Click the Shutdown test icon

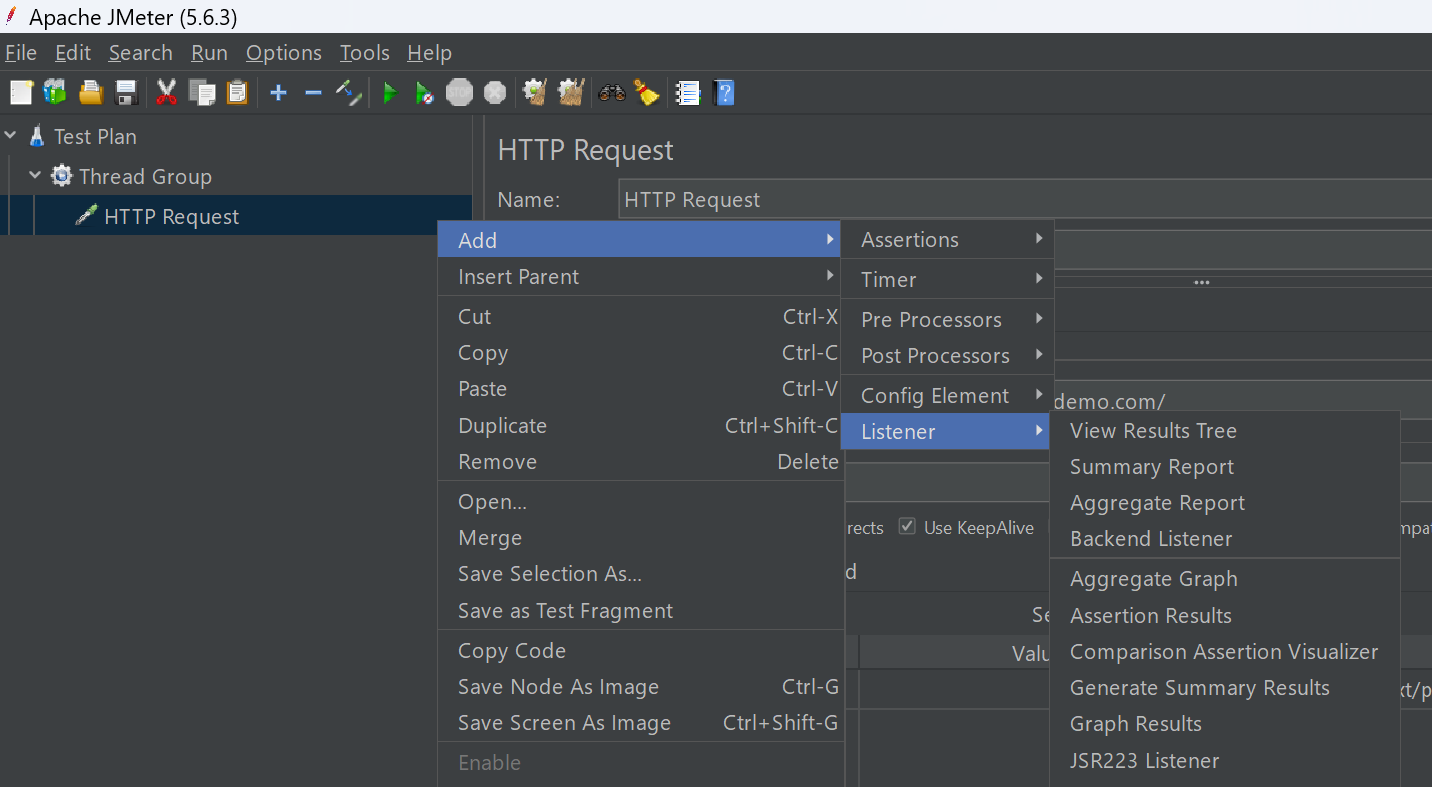[495, 93]
